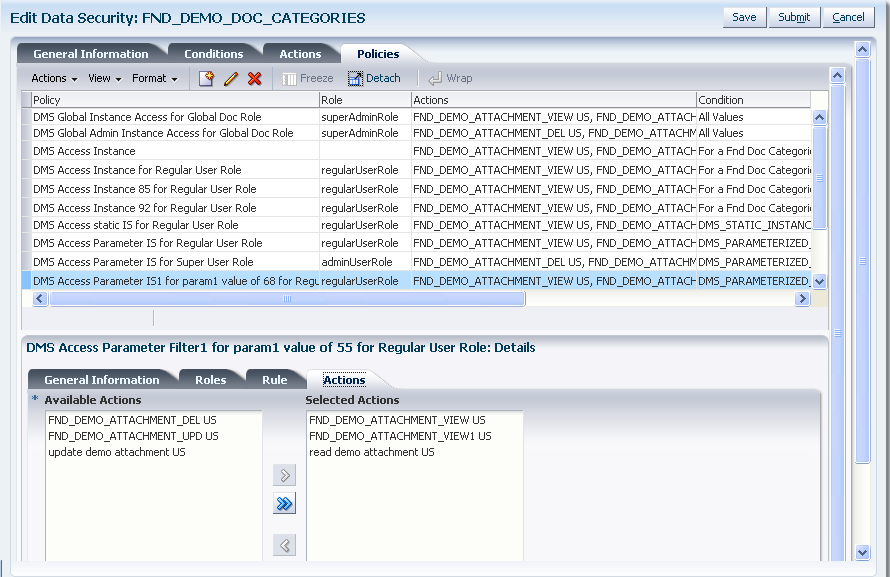The image size is (890, 577).
Task: Select the Policies tab
Action: pyautogui.click(x=378, y=54)
